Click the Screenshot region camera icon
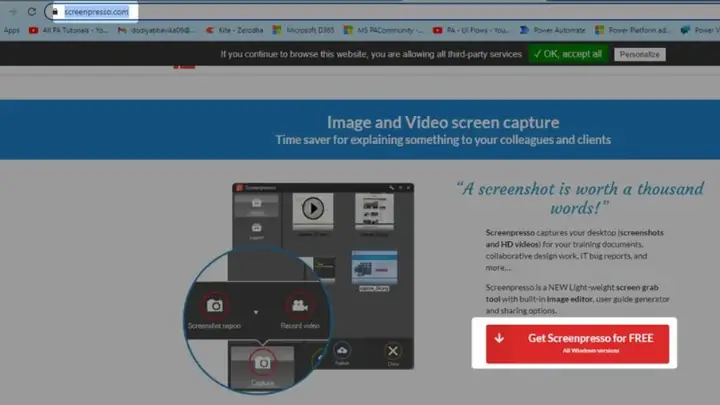Viewport: 720px width, 405px height. tap(214, 306)
